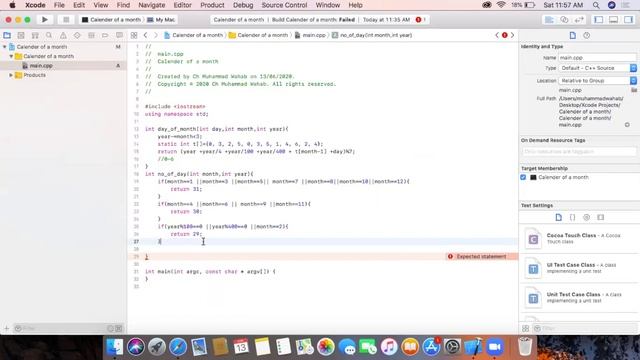
Task: Toggle Target Membership for Calender of a month
Action: 523,177
